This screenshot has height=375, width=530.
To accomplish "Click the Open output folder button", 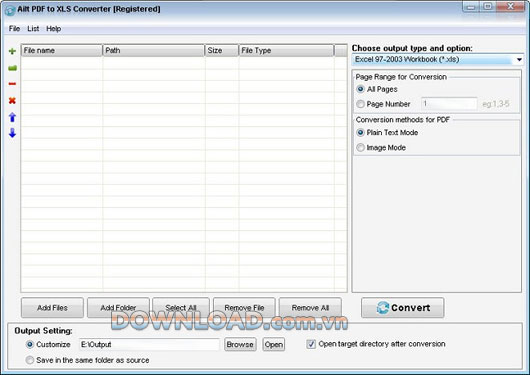I will click(274, 344).
